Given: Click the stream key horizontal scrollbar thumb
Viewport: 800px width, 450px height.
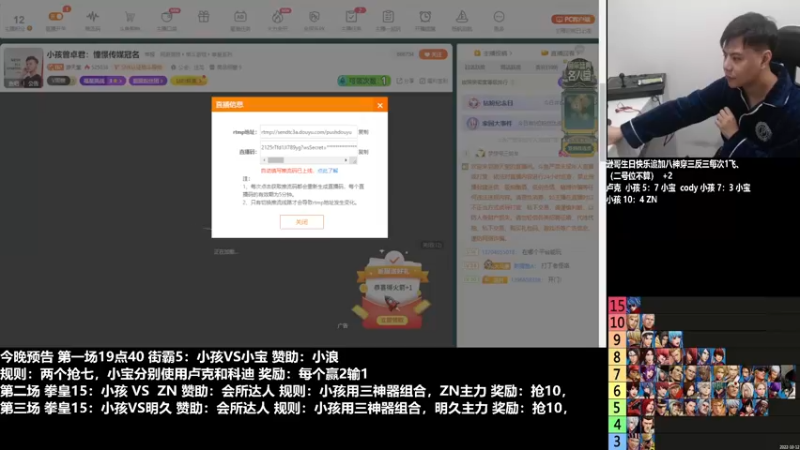Looking at the screenshot, I should pyautogui.click(x=275, y=160).
